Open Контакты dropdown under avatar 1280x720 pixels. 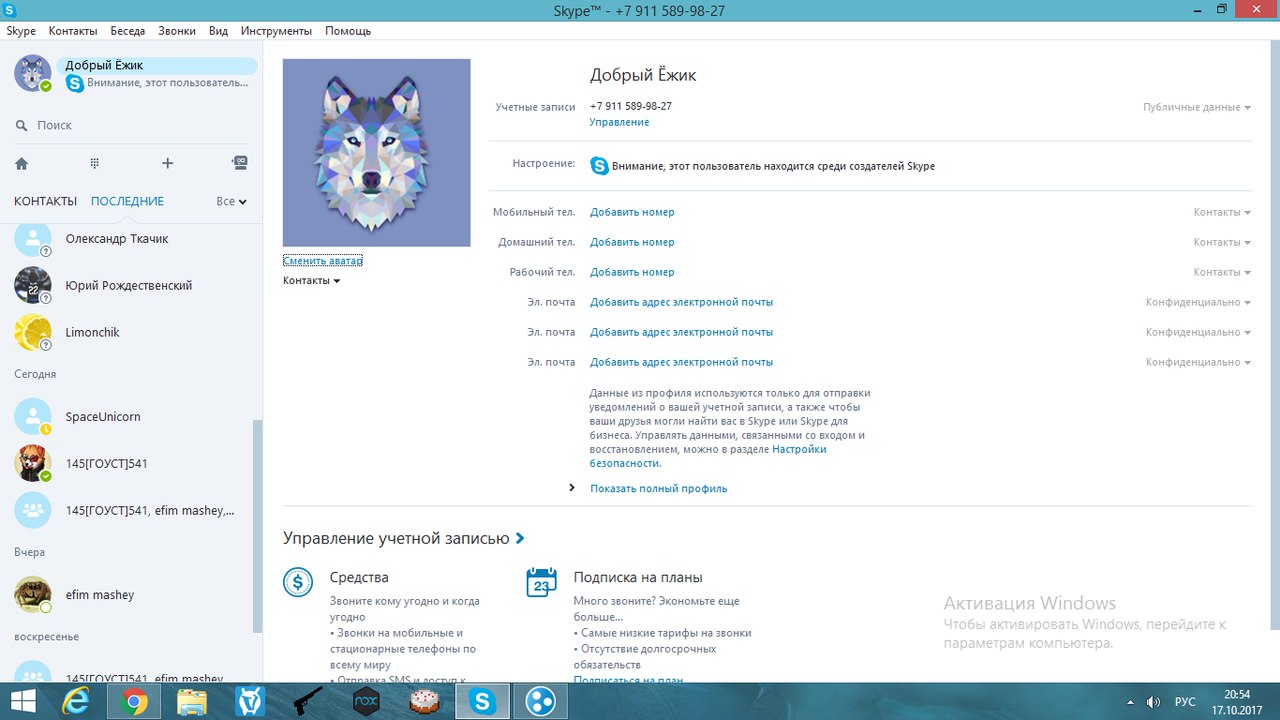pos(311,281)
